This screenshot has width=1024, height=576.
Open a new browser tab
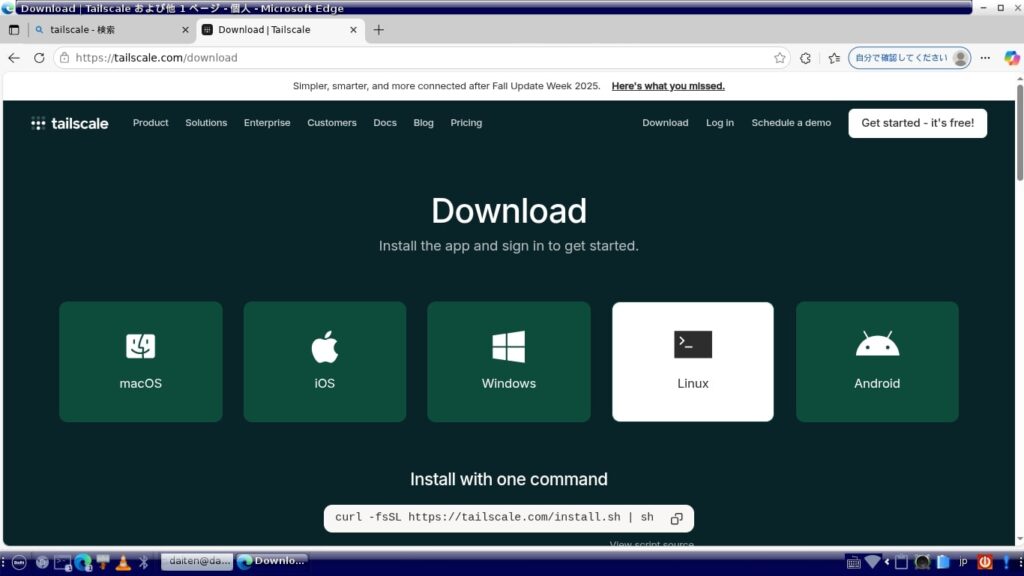pyautogui.click(x=378, y=30)
